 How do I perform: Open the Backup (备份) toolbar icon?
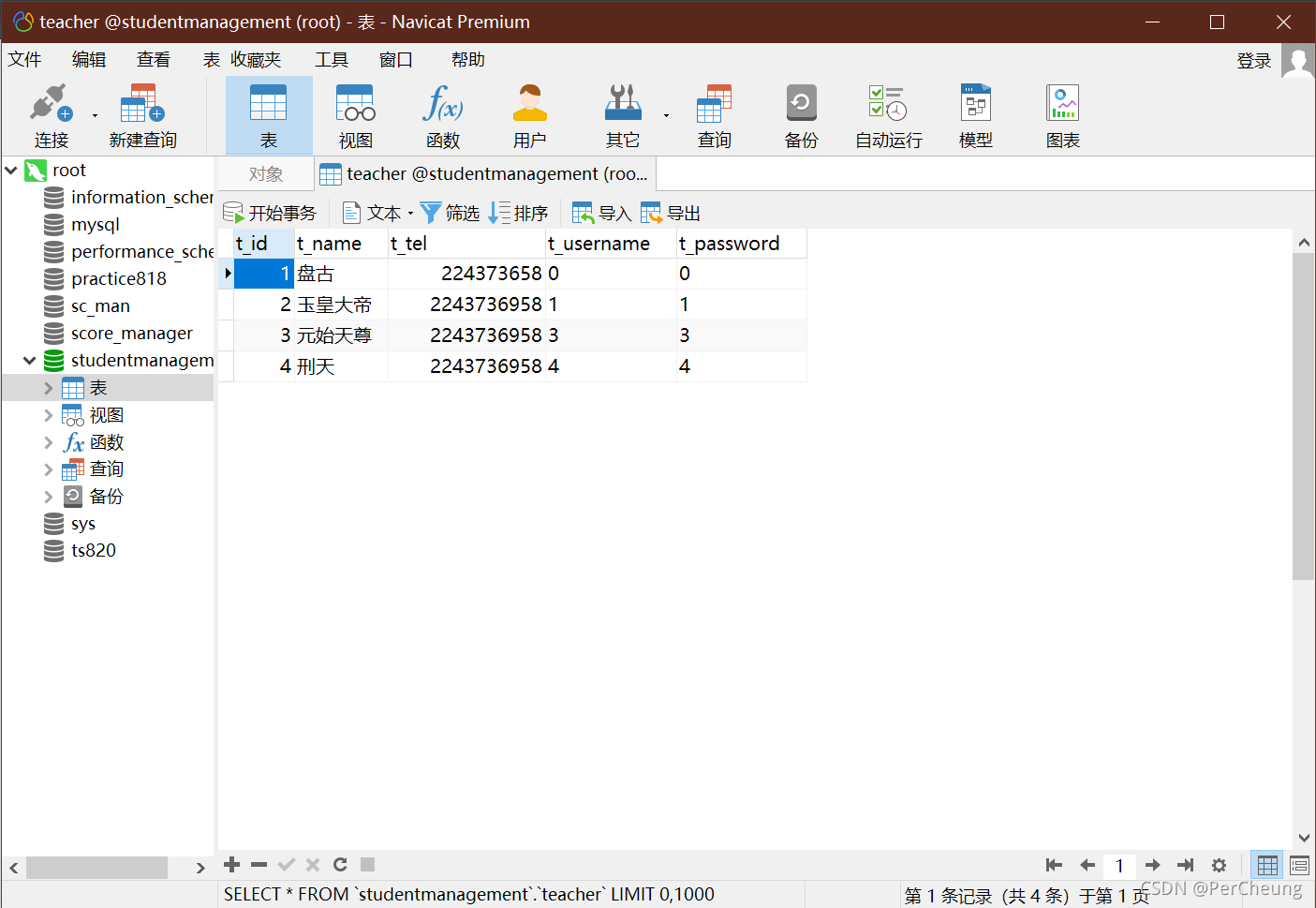801,116
